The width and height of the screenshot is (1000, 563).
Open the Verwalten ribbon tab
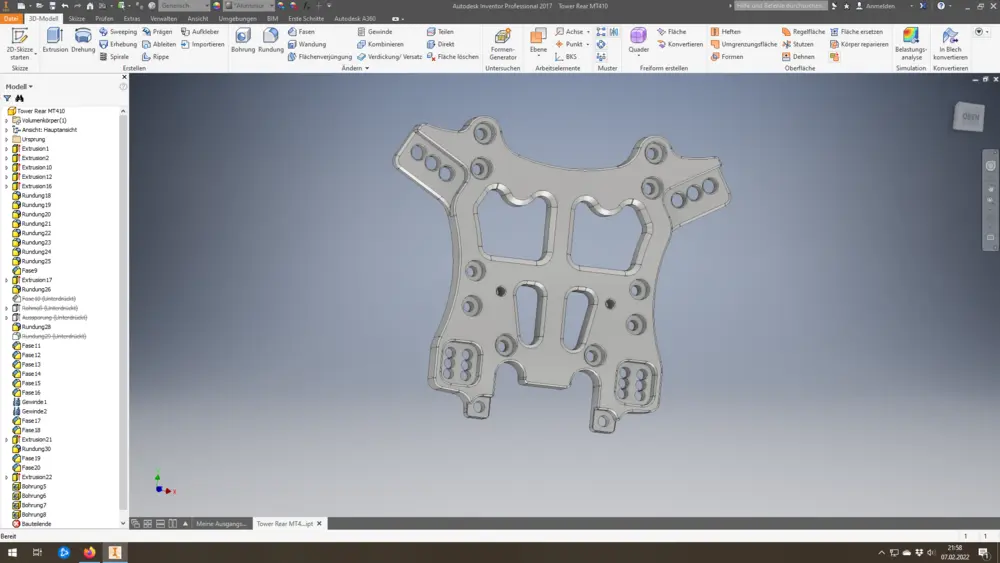tap(163, 18)
